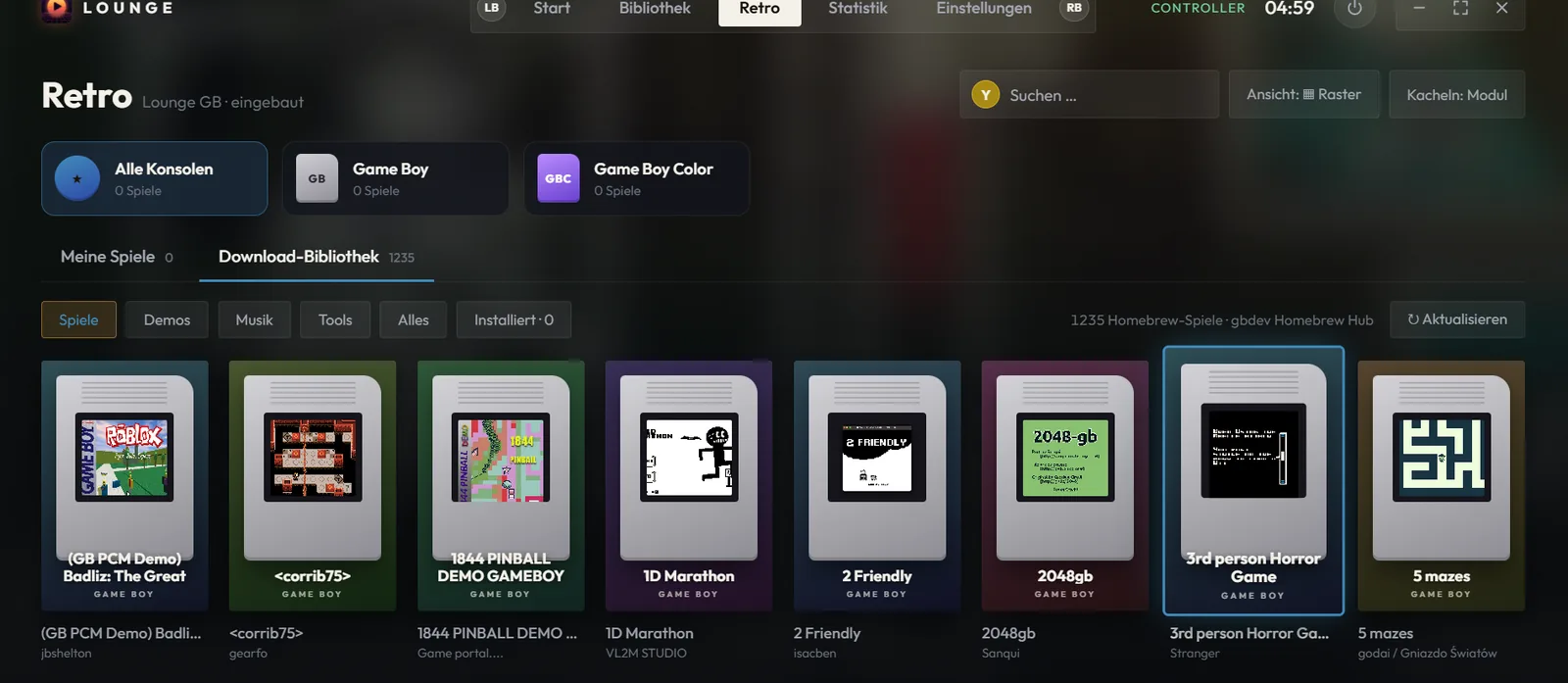Click the author name Sanqui
Image resolution: width=1568 pixels, height=683 pixels.
[1001, 654]
